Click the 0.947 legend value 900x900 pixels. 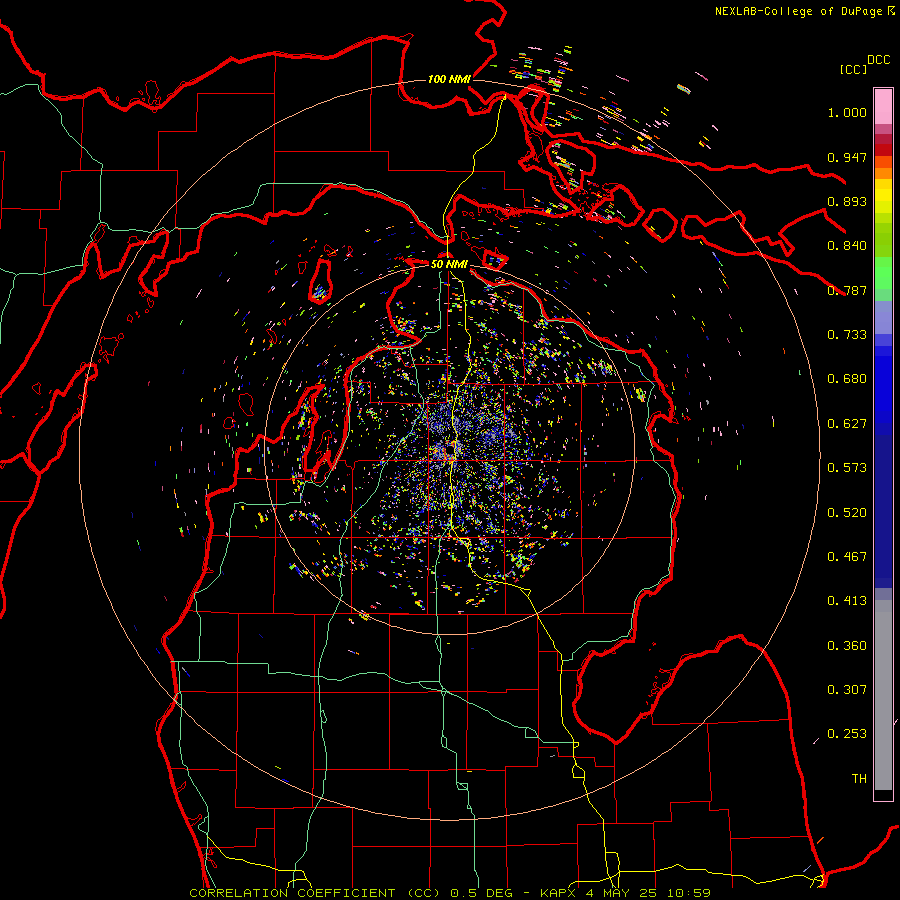click(x=847, y=157)
